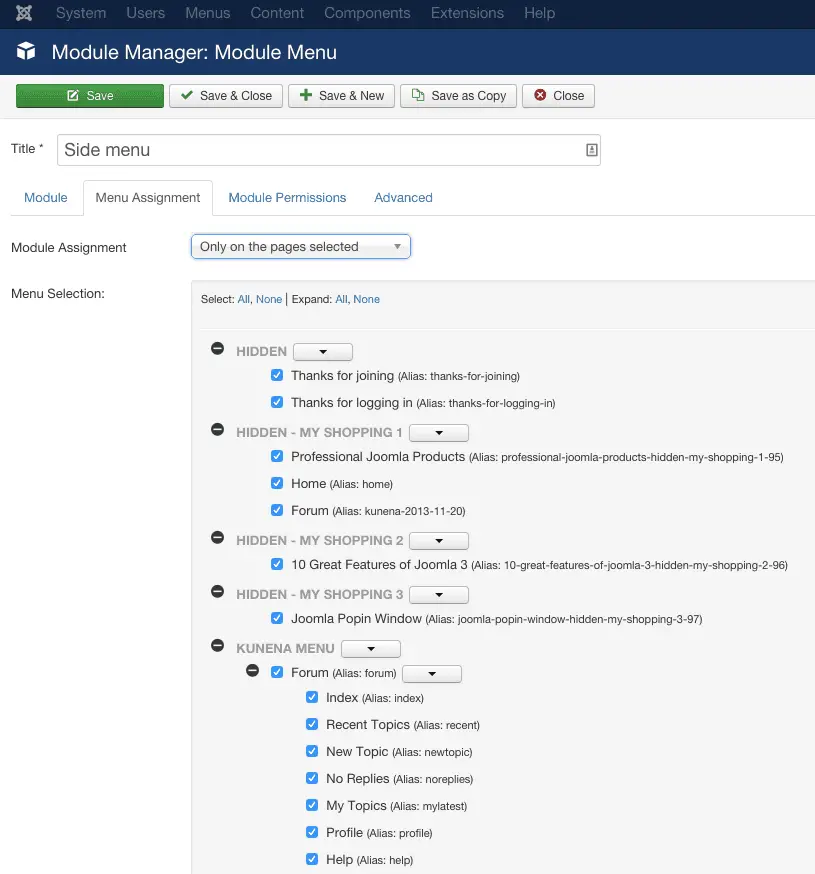Collapse the Forum (Alias: forum) subtree minus icon
This screenshot has width=815, height=874.
coord(253,671)
